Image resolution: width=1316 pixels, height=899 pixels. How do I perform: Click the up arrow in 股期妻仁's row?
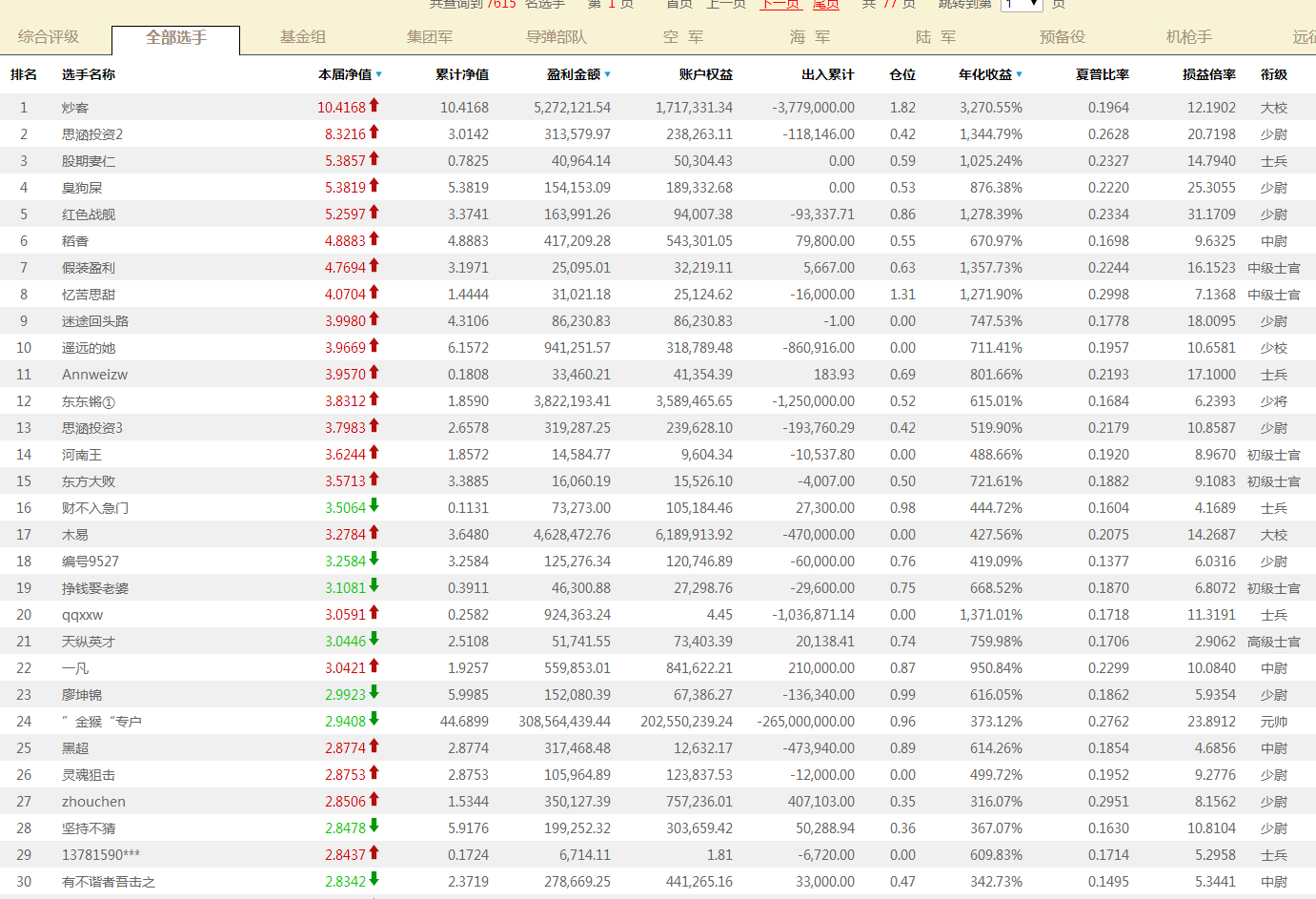[375, 159]
